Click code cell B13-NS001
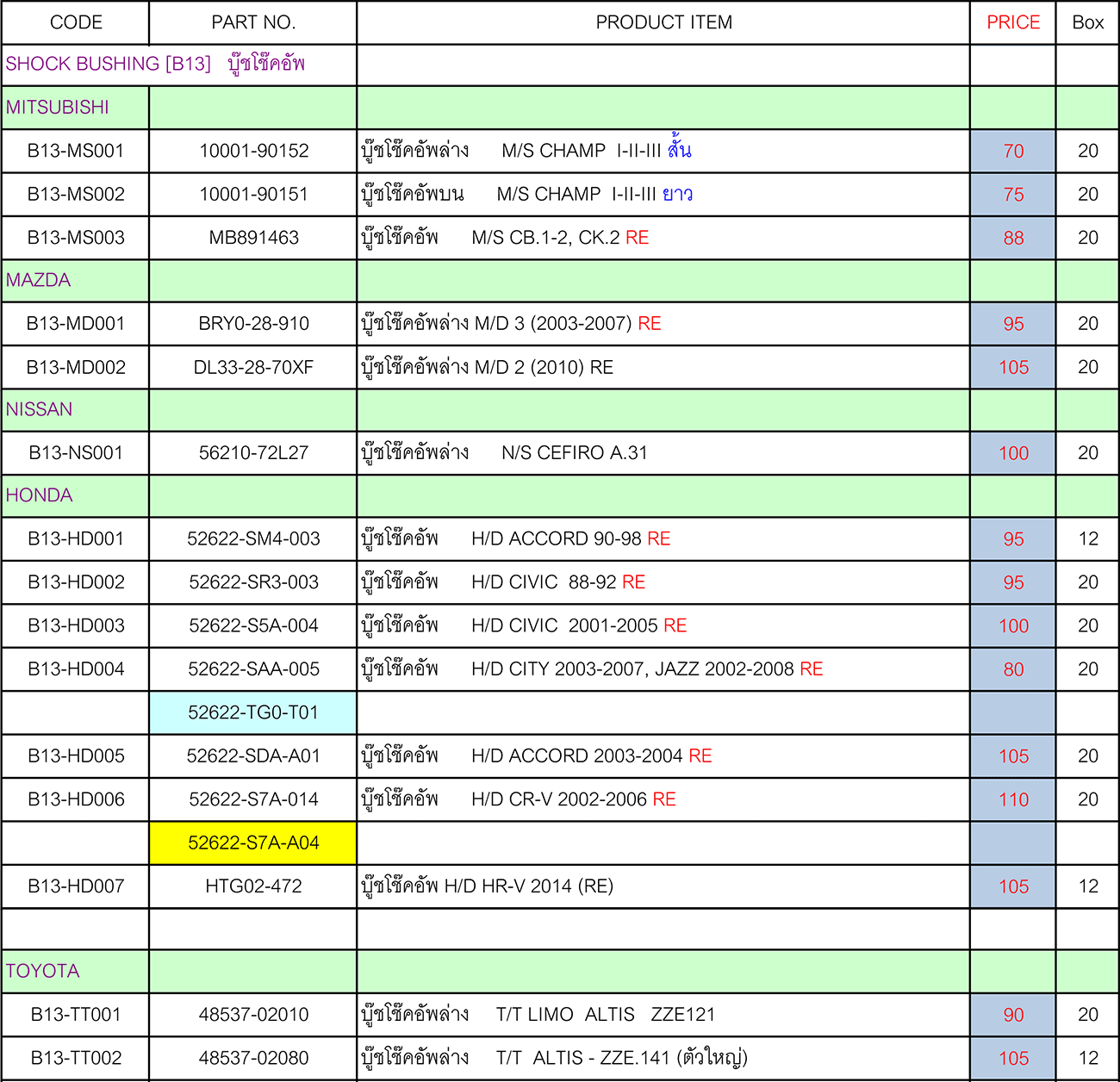Viewport: 1120px width, 1082px height. tap(76, 452)
